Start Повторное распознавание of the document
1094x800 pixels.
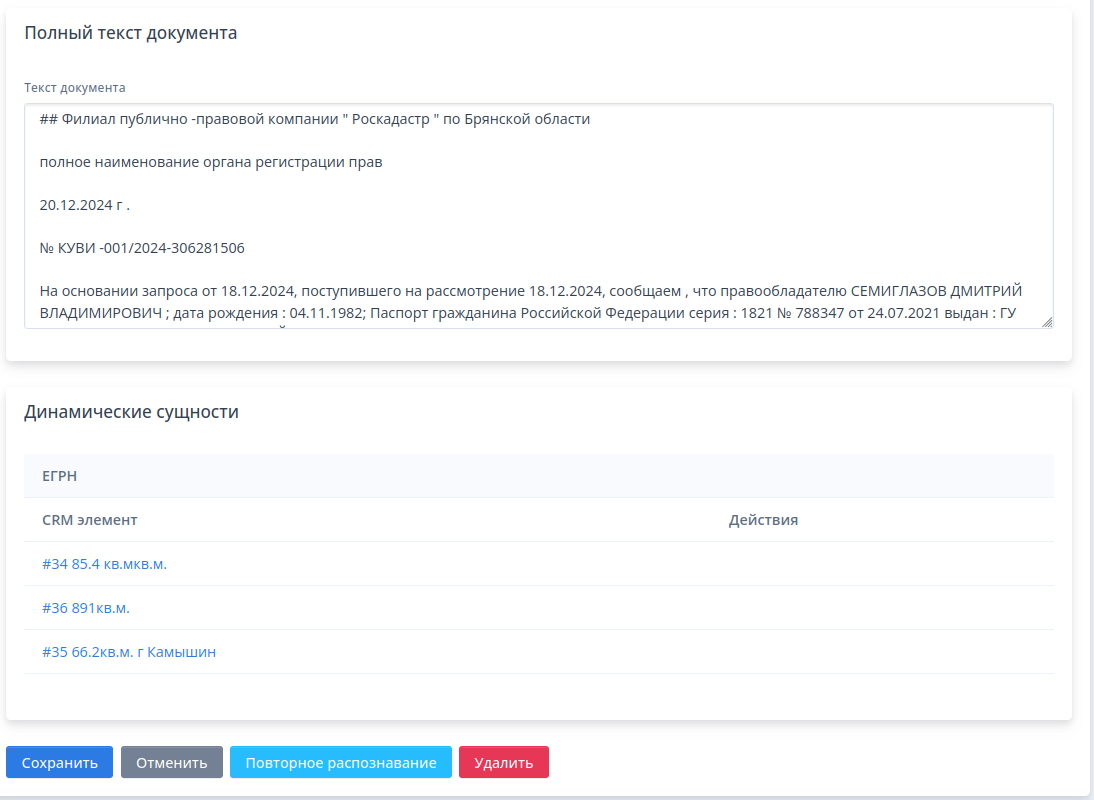point(340,762)
